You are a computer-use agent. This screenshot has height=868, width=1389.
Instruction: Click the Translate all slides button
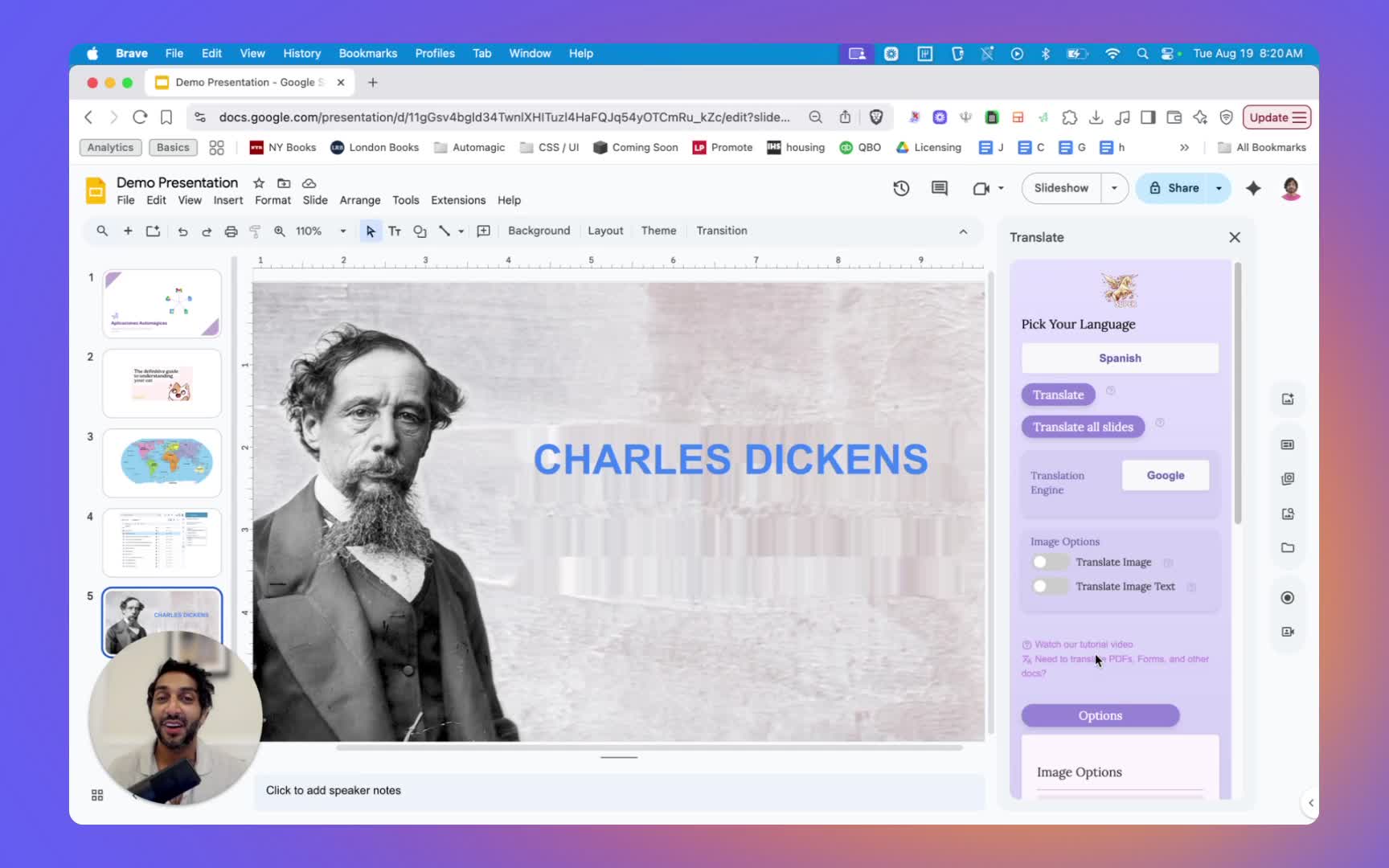click(1082, 427)
